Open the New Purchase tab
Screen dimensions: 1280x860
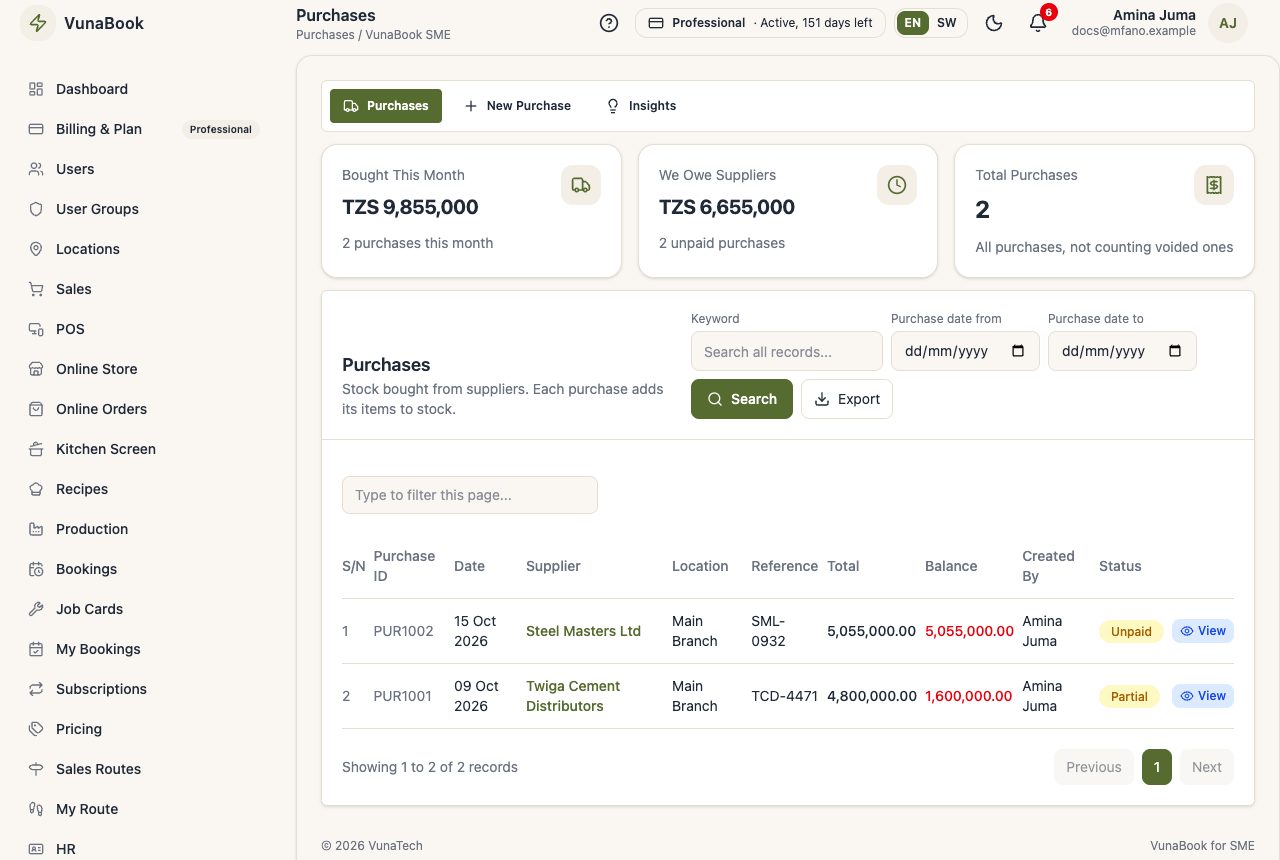point(518,106)
